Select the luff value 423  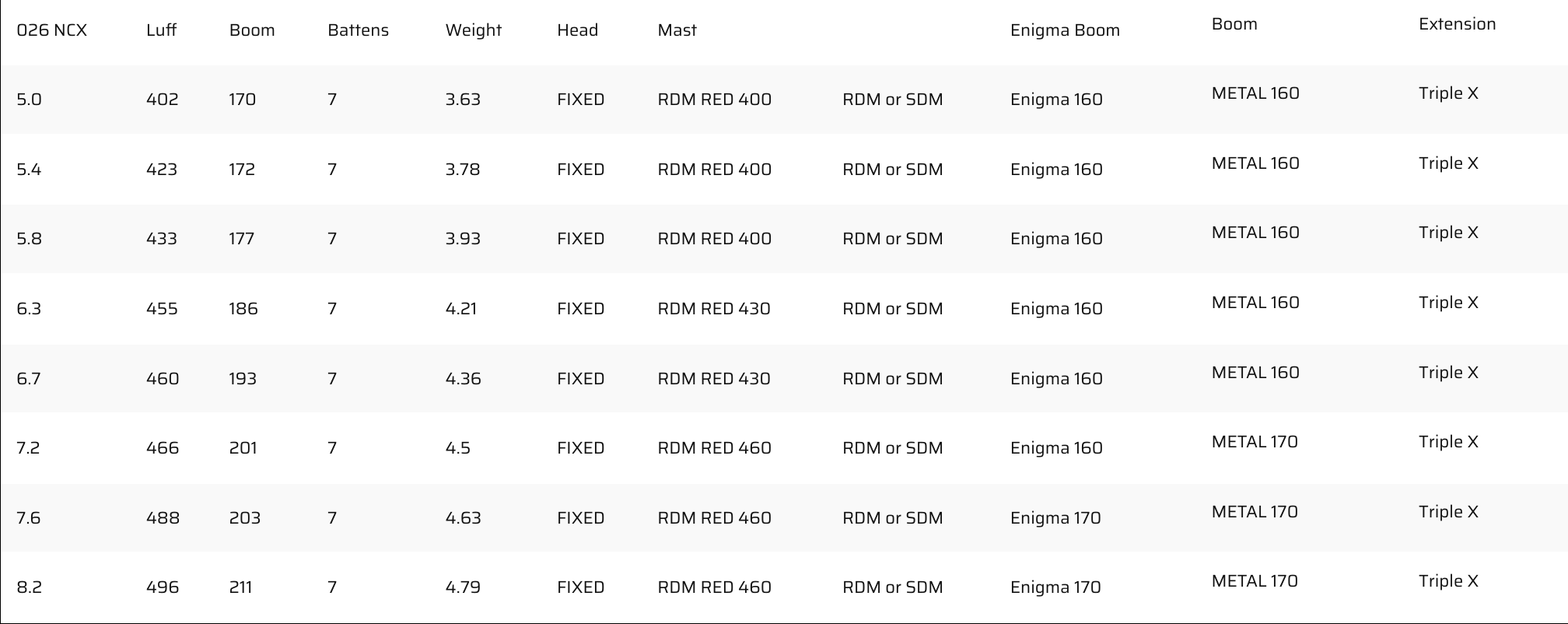(161, 170)
